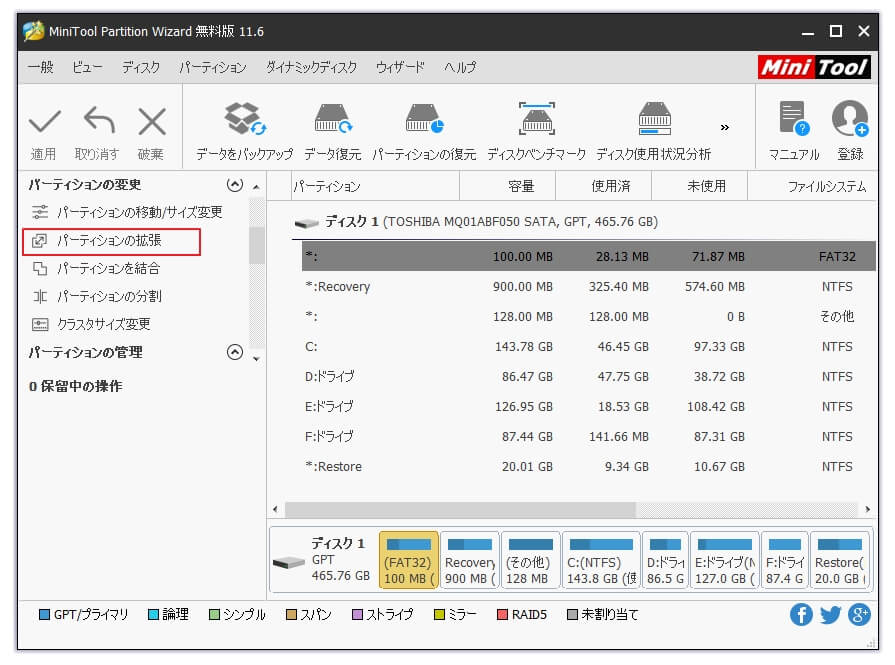This screenshot has width=895, height=665.
Task: Open the Google+ share icon
Action: [x=859, y=615]
